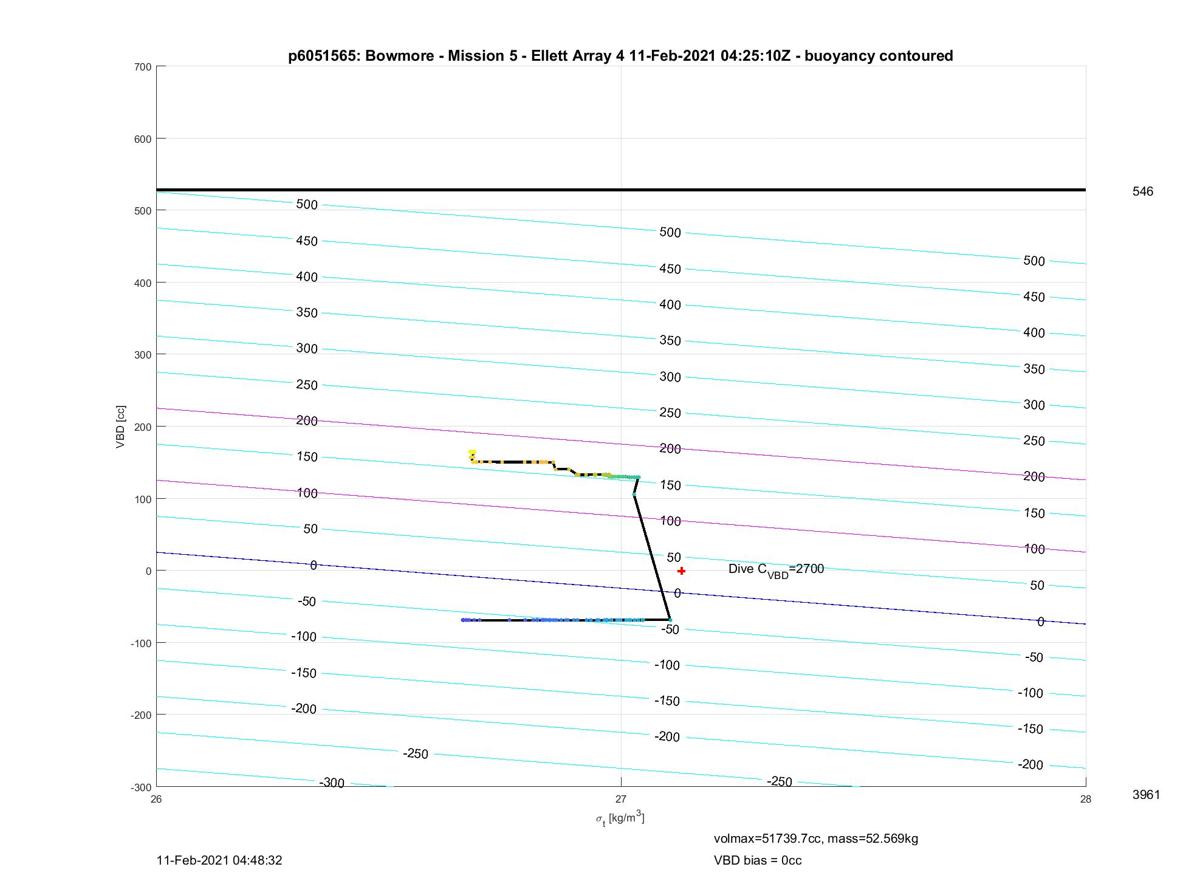Click the y-axis tick label '700'
Image resolution: width=1200 pixels, height=885 pixels.
pos(142,67)
